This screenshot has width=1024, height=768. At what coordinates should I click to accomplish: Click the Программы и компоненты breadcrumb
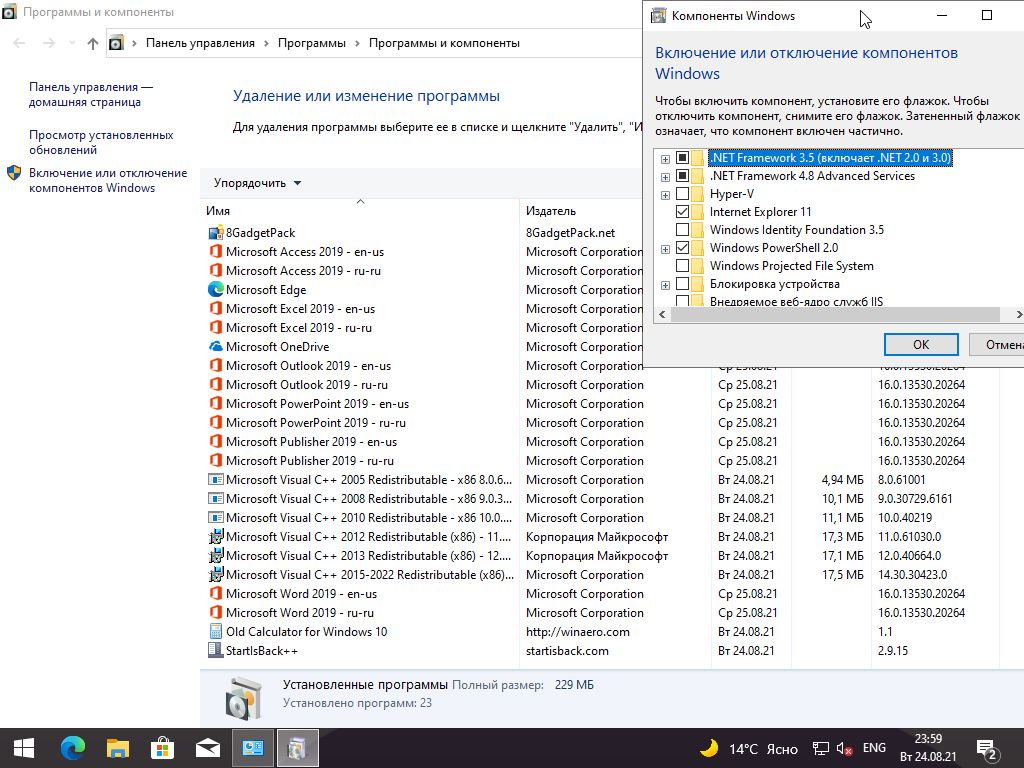[444, 43]
